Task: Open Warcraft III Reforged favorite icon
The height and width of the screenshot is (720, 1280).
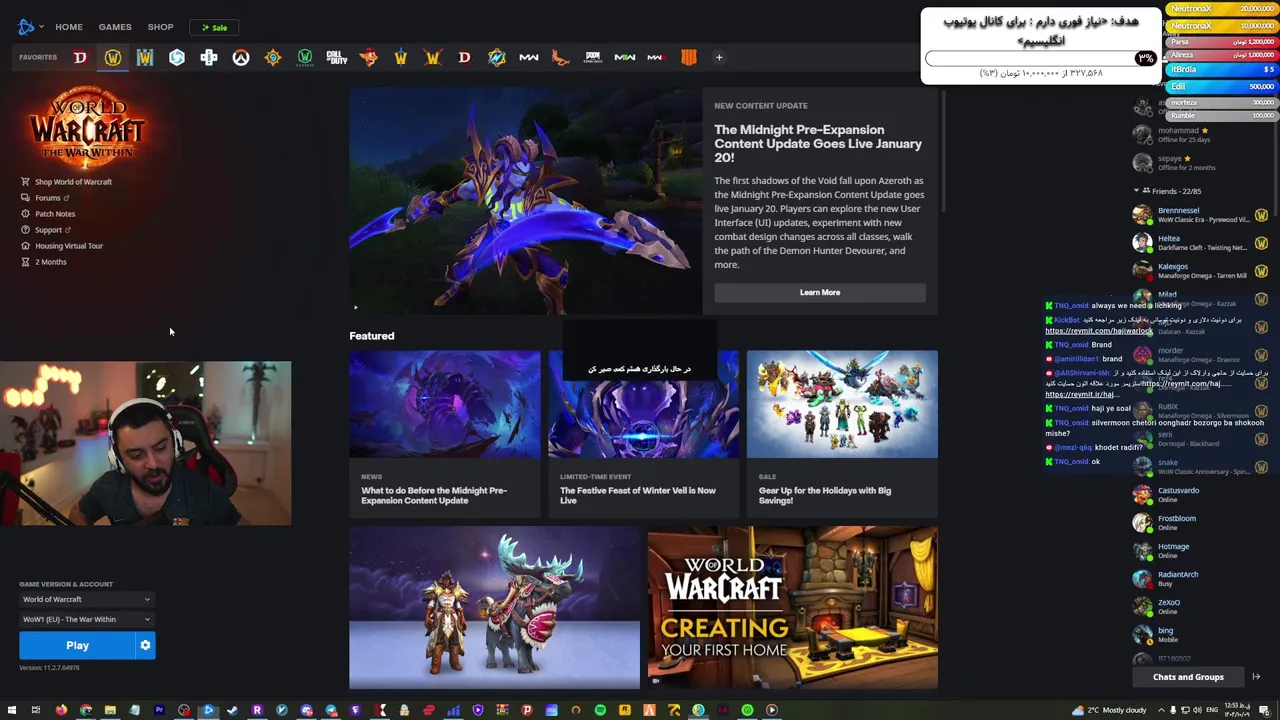Action: (145, 57)
